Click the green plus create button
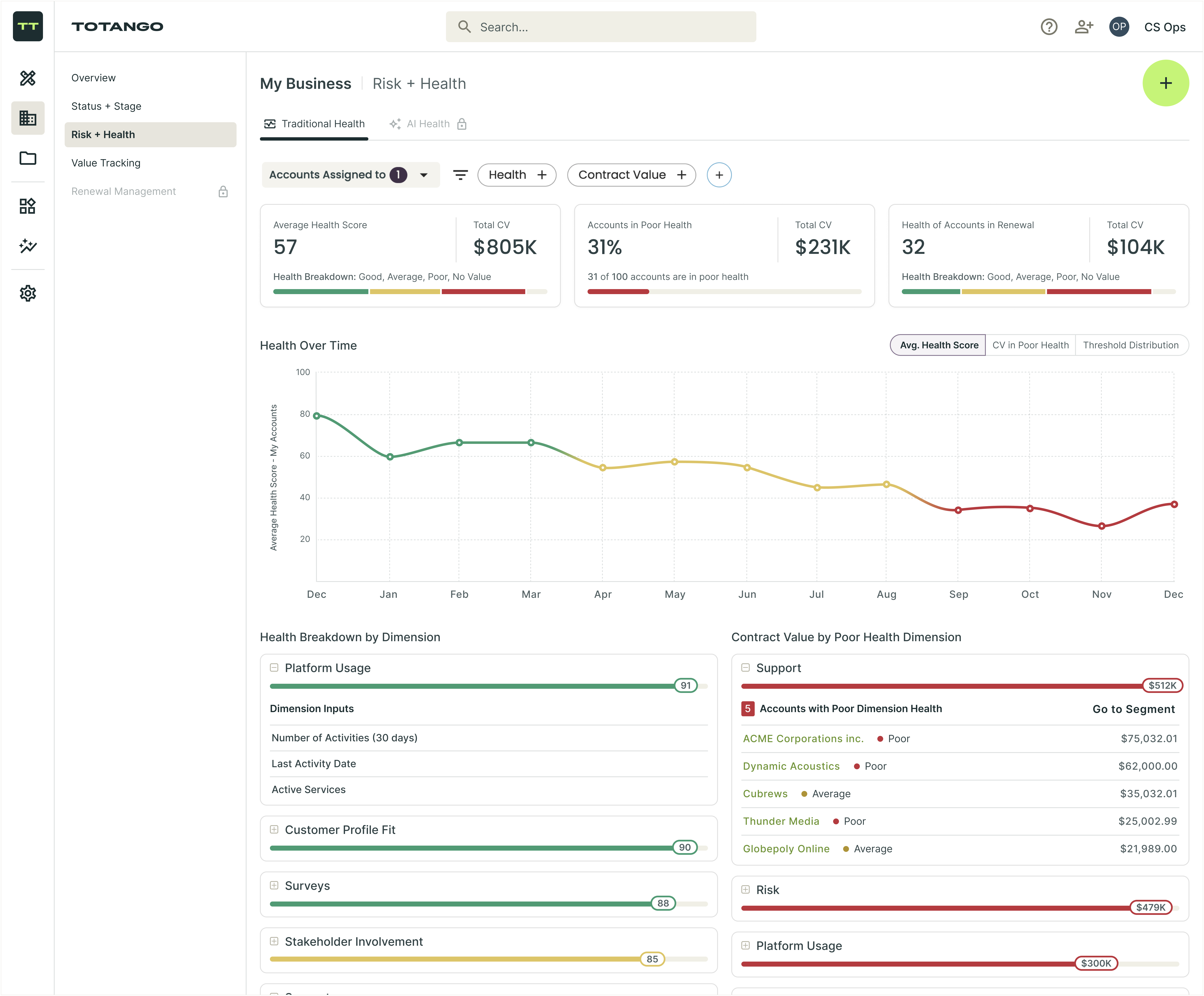 coord(1166,83)
